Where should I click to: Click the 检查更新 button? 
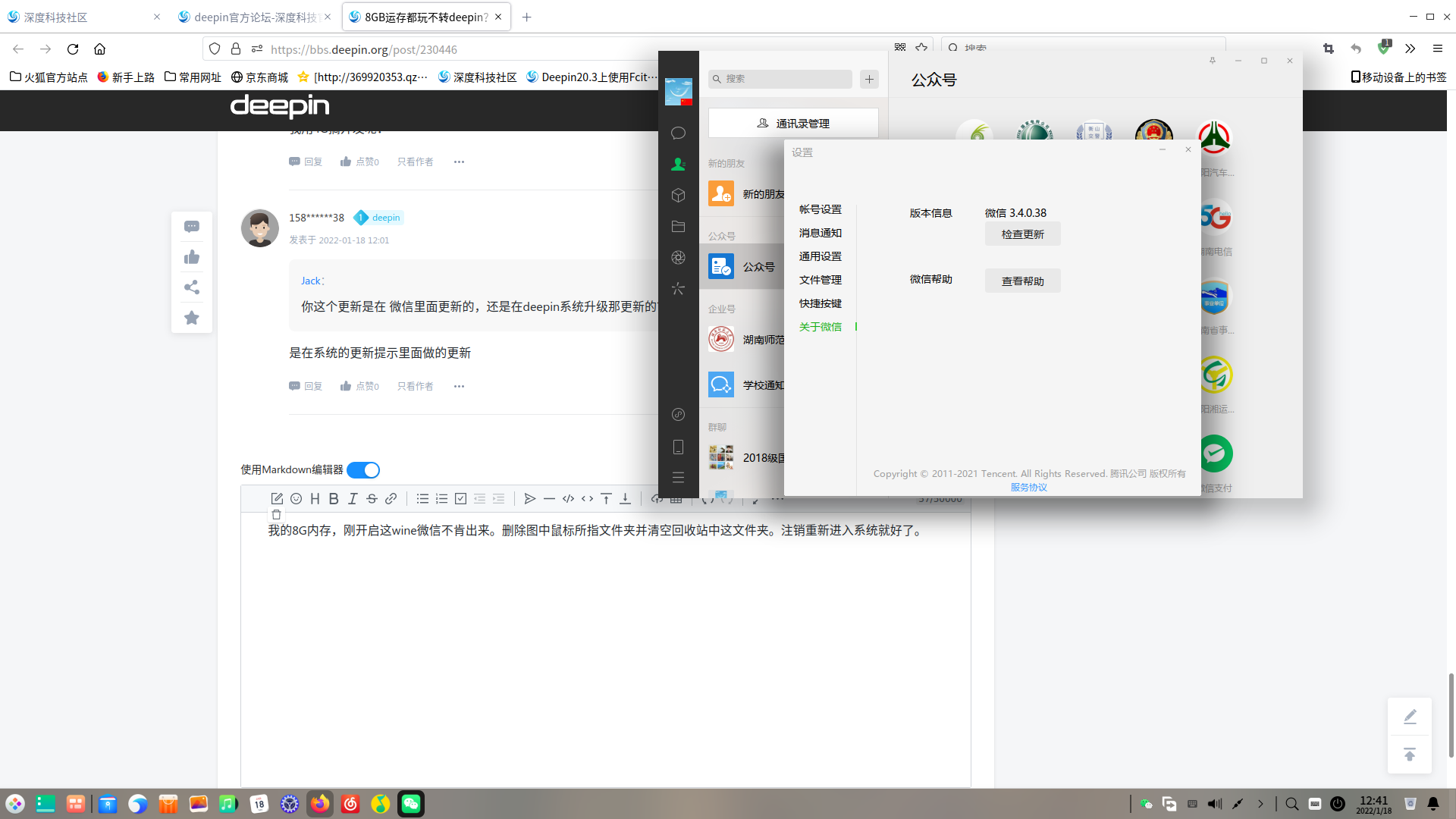tap(1022, 234)
